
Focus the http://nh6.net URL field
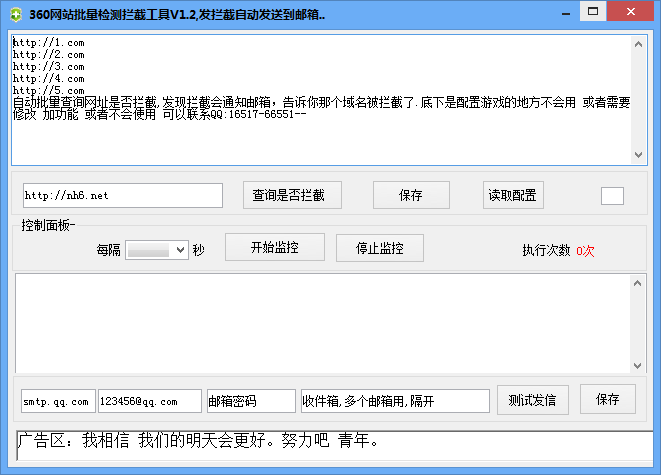123,195
